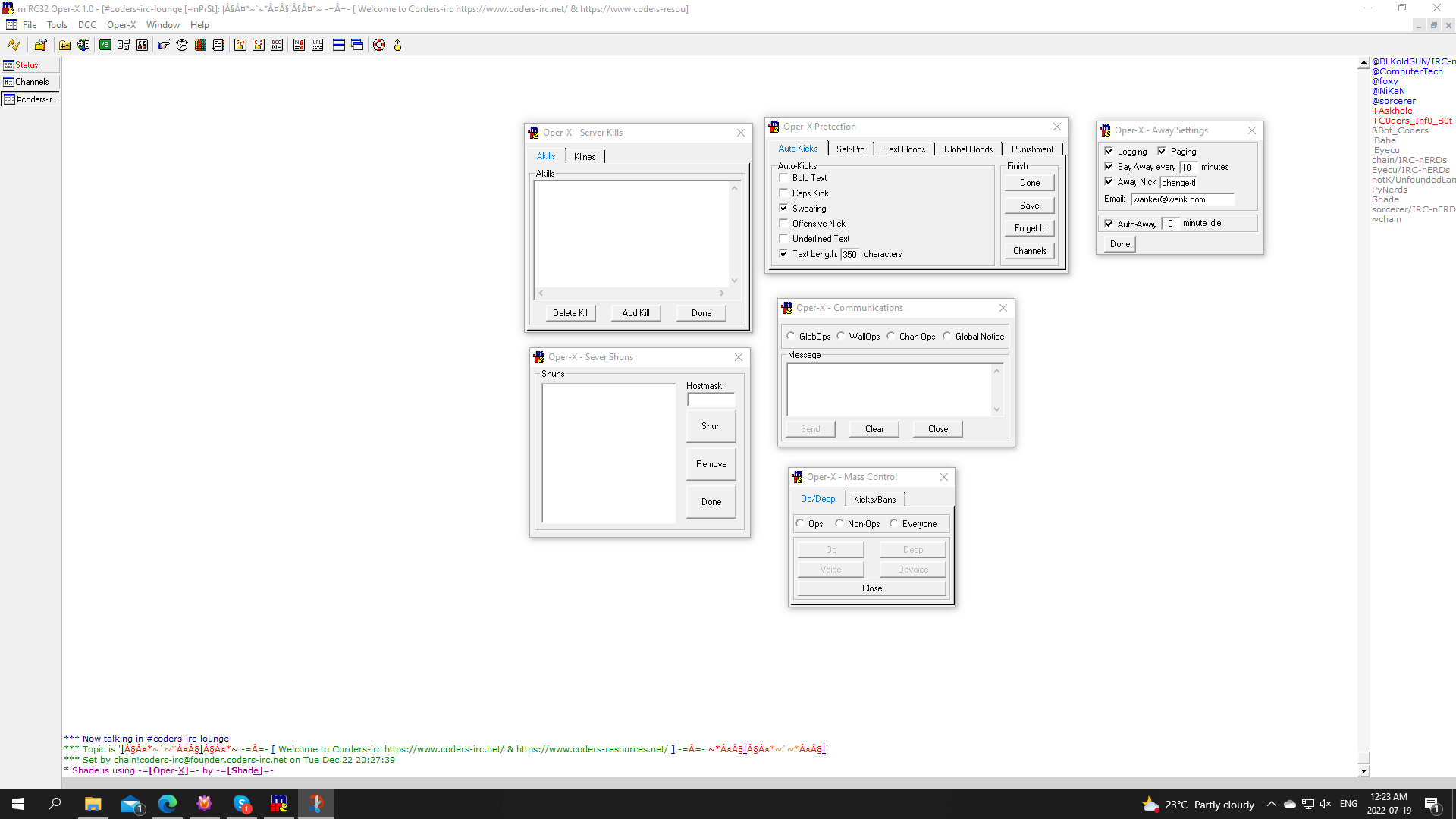Uncheck the Swearing auto-kick checkbox
The image size is (1456, 819).
coord(784,209)
